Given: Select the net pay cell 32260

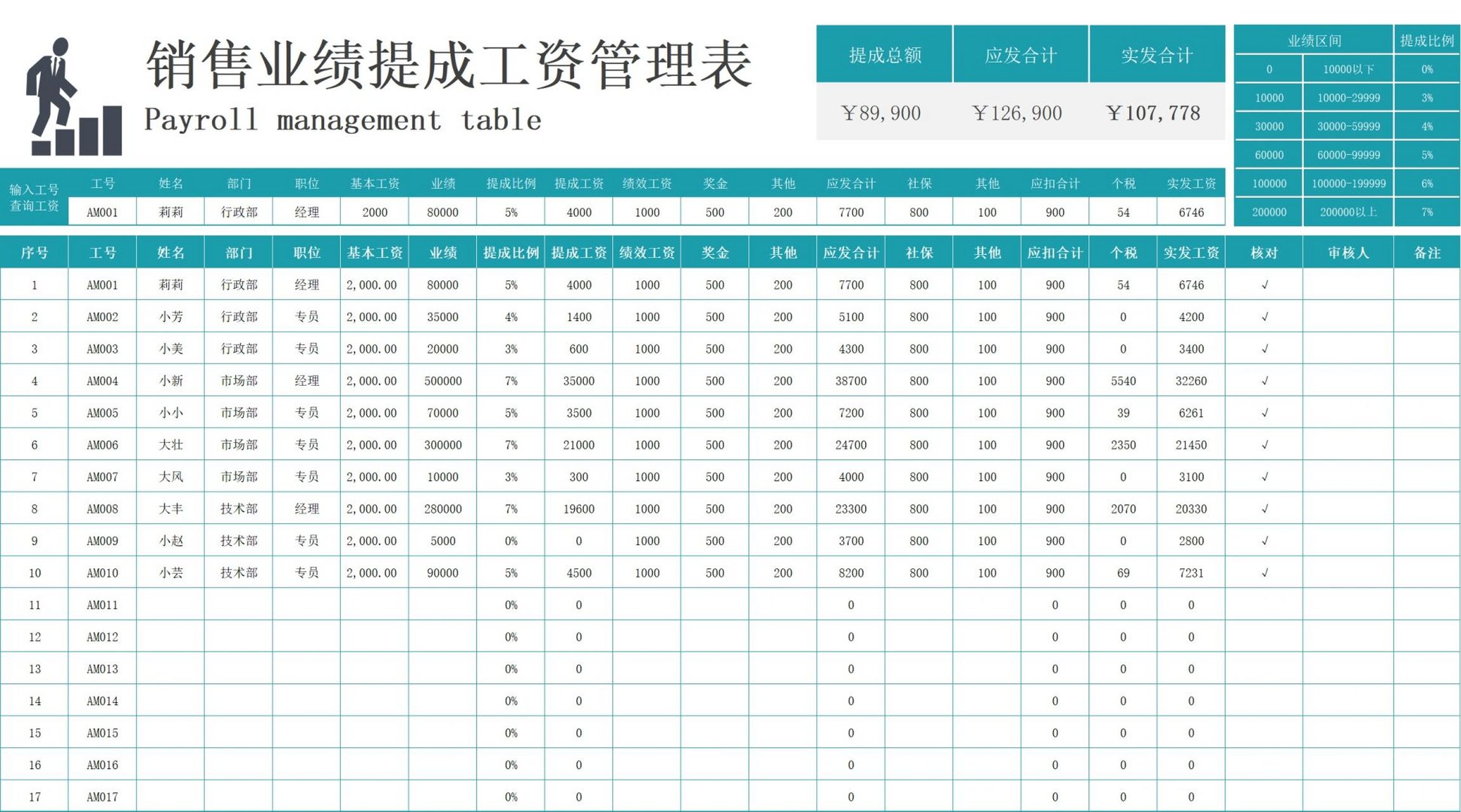Looking at the screenshot, I should [1191, 381].
